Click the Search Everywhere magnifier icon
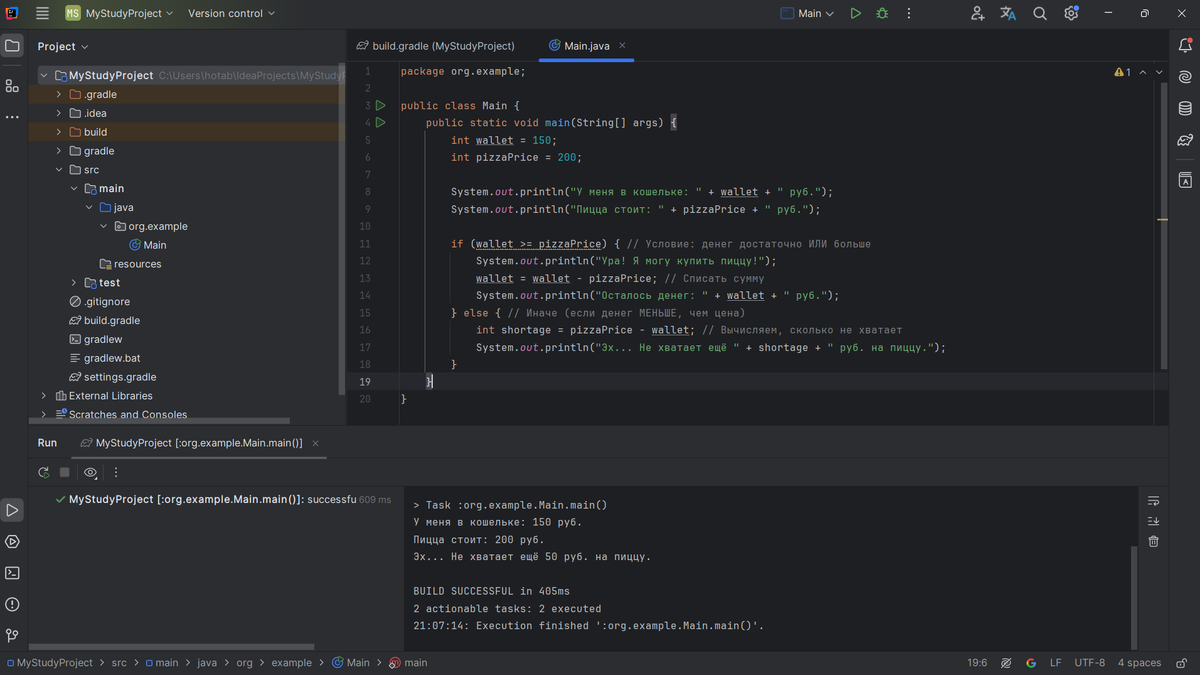 1040,13
